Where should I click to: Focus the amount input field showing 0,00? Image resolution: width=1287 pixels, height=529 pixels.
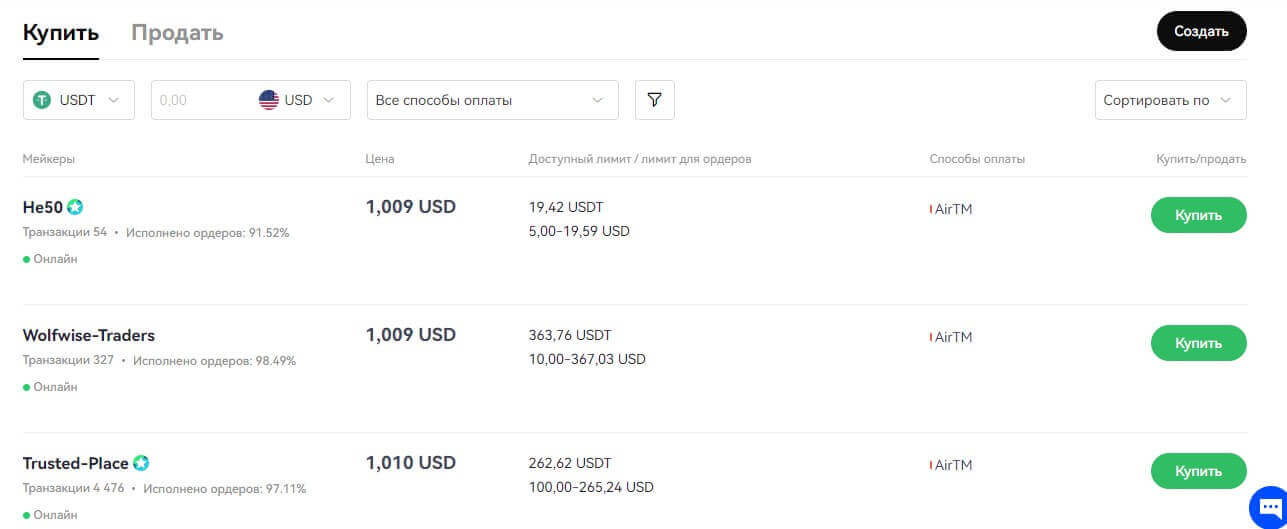pyautogui.click(x=200, y=100)
